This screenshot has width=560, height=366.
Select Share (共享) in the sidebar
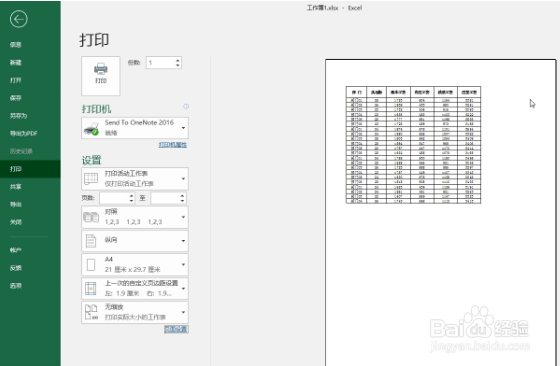(16, 187)
